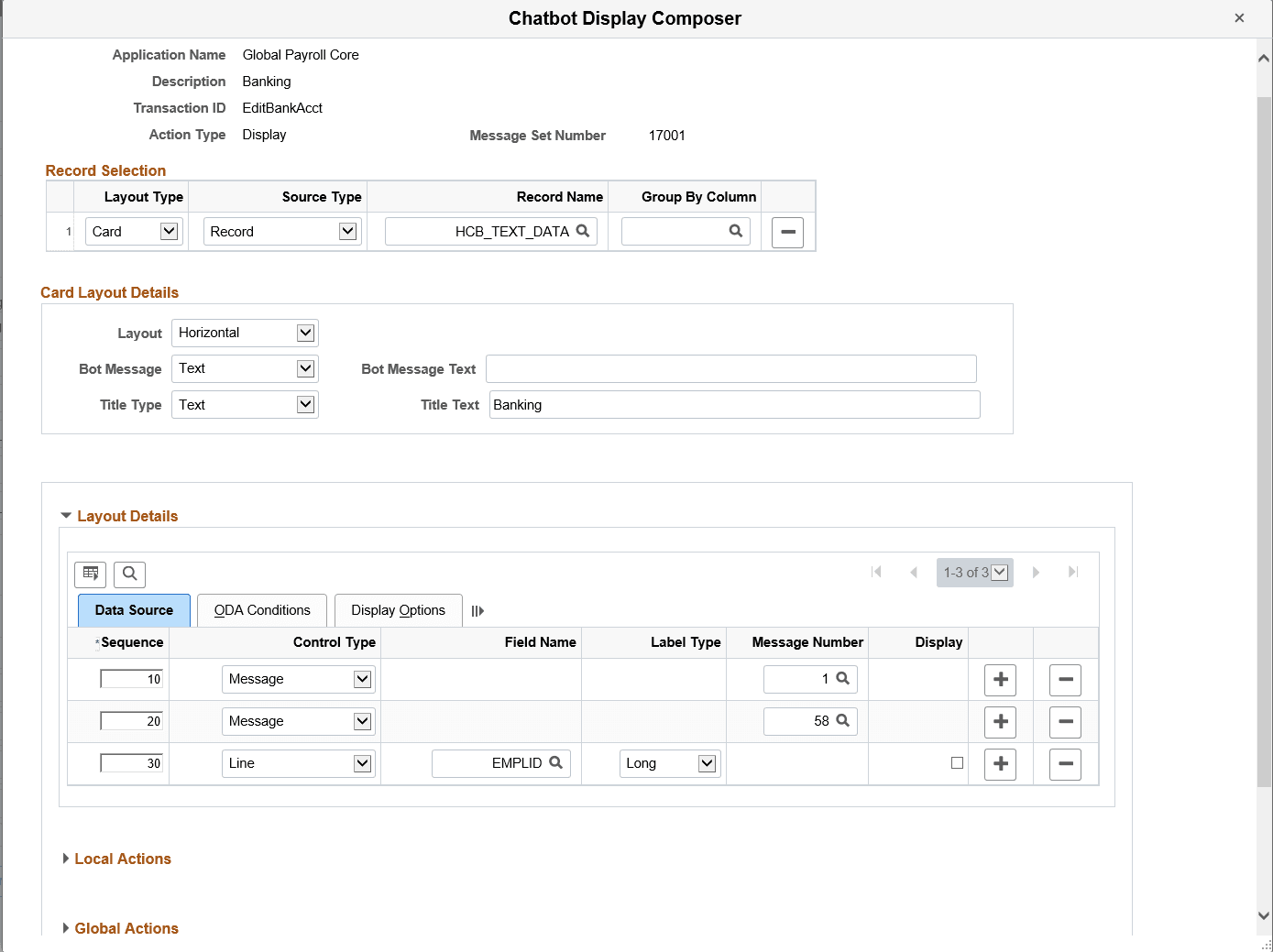Switch to the Display Options tab
The image size is (1273, 952).
398,610
